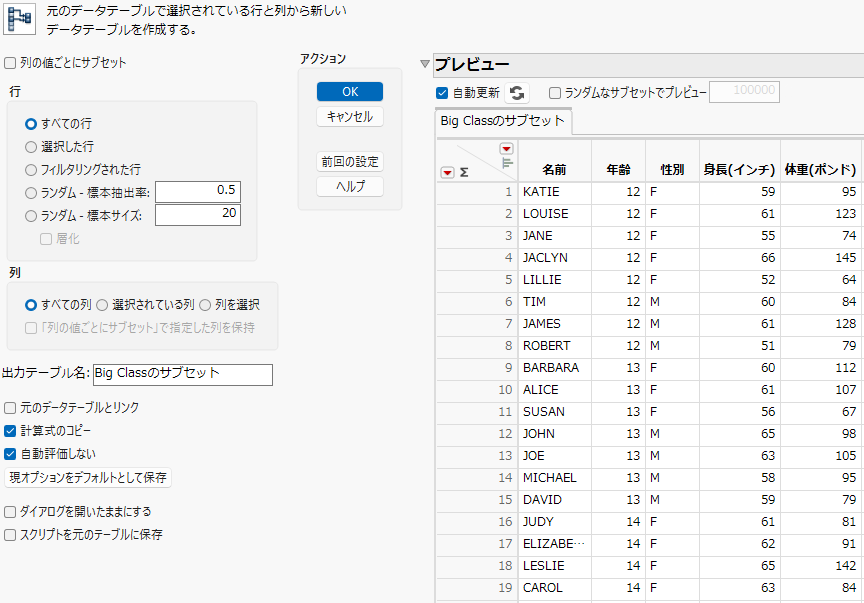Enable 列の値ごとにサブセット checkbox

click(x=10, y=63)
